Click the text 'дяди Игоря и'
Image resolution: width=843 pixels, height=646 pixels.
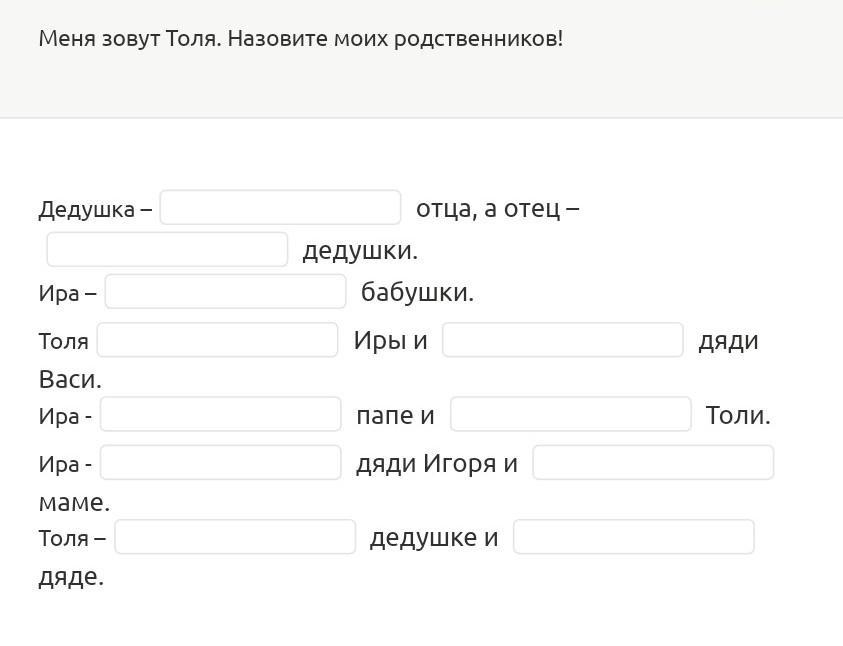(x=436, y=464)
